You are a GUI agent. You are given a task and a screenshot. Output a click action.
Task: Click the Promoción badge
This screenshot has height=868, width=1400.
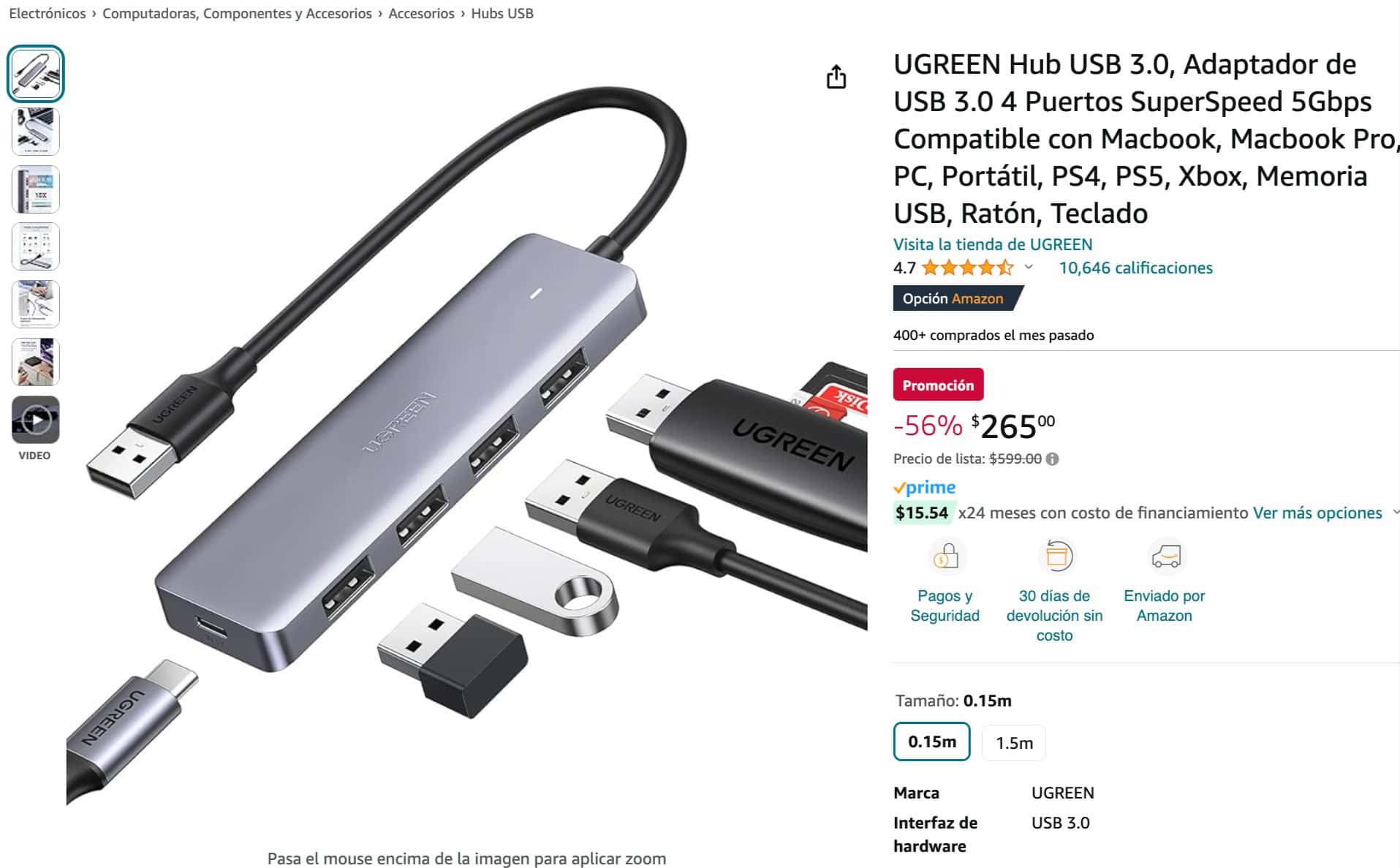point(938,385)
